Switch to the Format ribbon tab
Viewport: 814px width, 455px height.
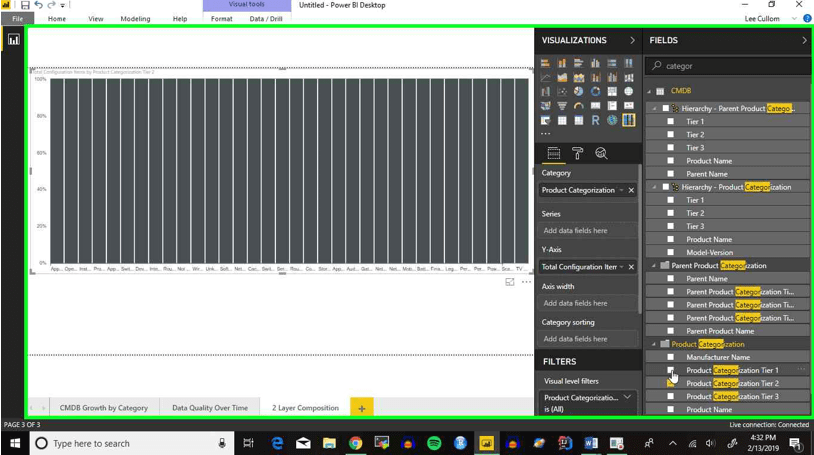pos(222,19)
